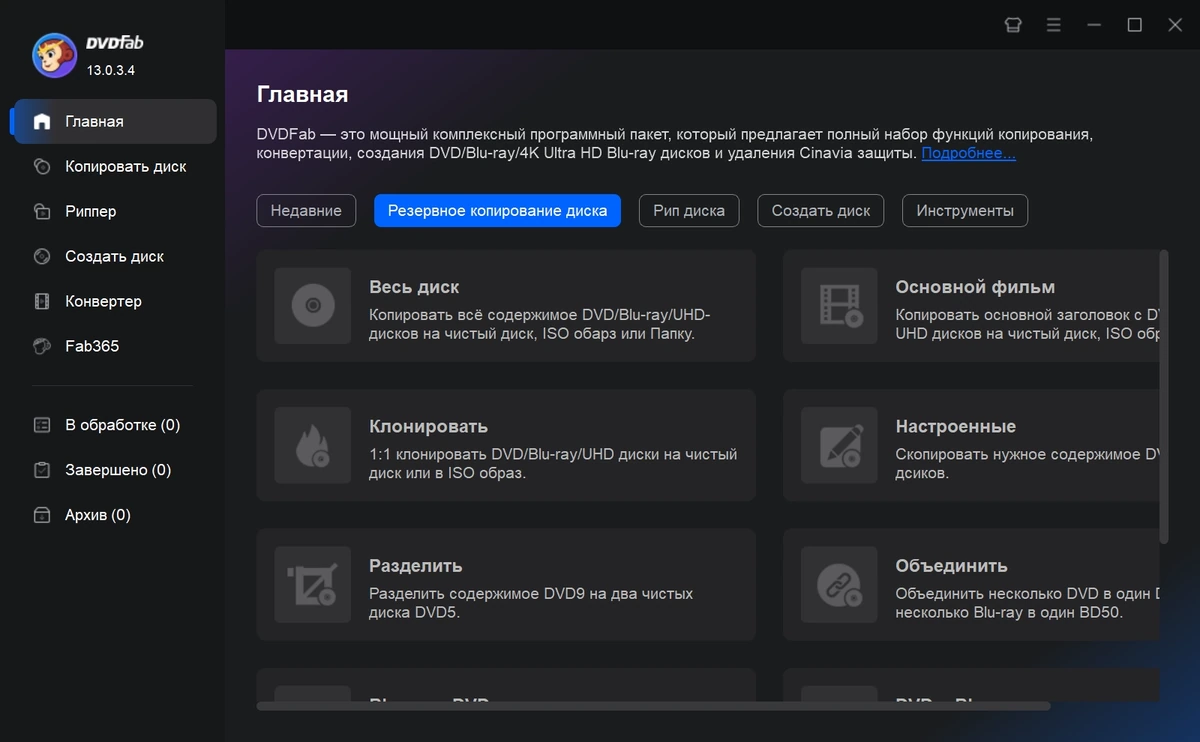Open Создать диск in sidebar
Image resolution: width=1200 pixels, height=742 pixels.
coord(114,257)
